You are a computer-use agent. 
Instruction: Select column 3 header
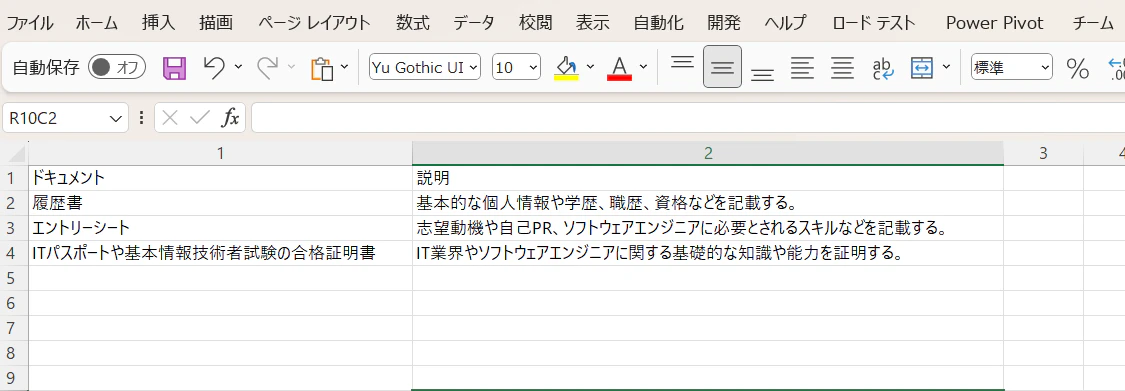coord(1043,153)
